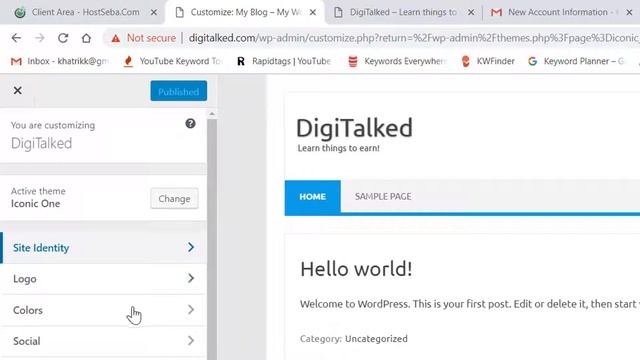The image size is (640, 360).
Task: Click 'You are customizing' label
Action: 53,125
